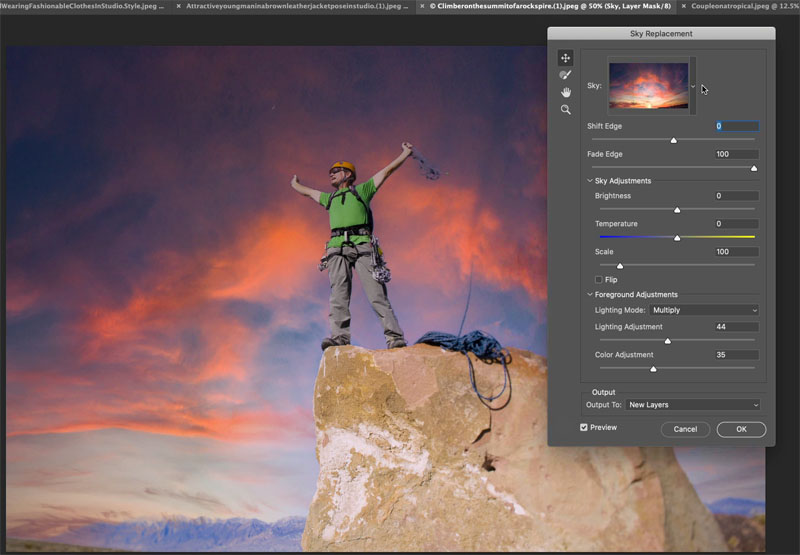Open the Sky preset picker arrow
The image size is (800, 555).
tap(693, 86)
